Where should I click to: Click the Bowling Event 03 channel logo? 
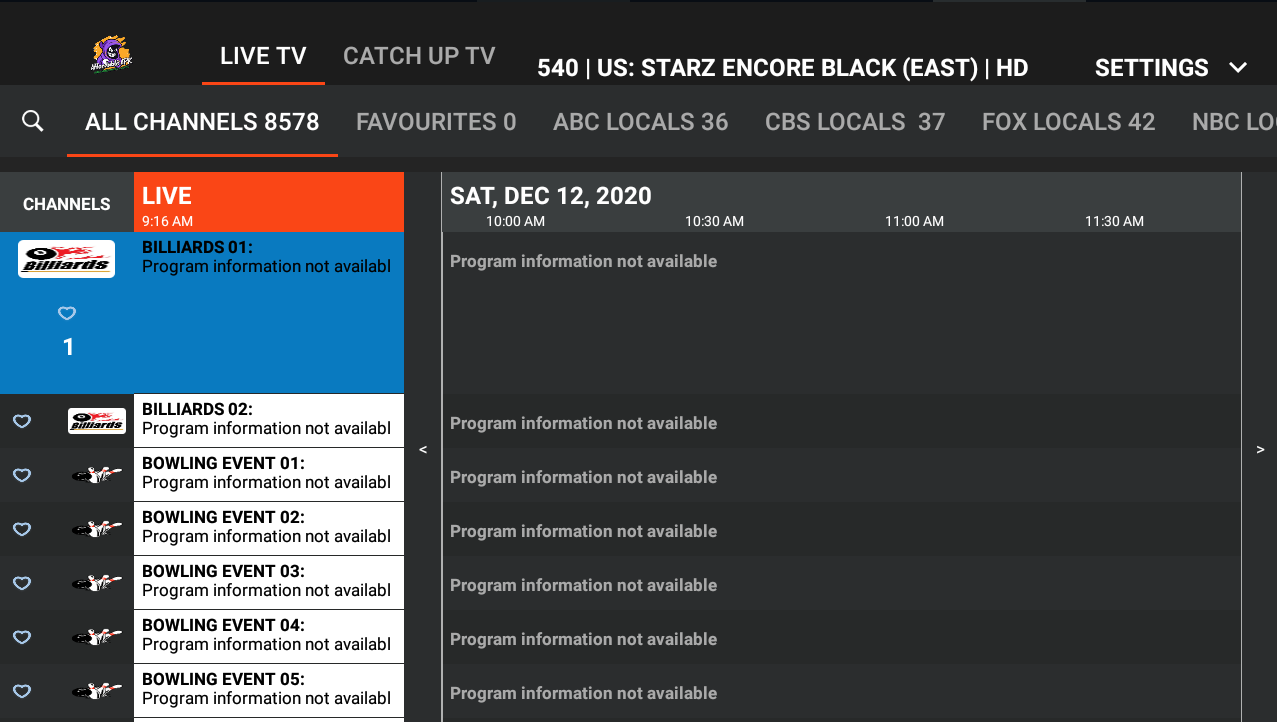point(97,583)
